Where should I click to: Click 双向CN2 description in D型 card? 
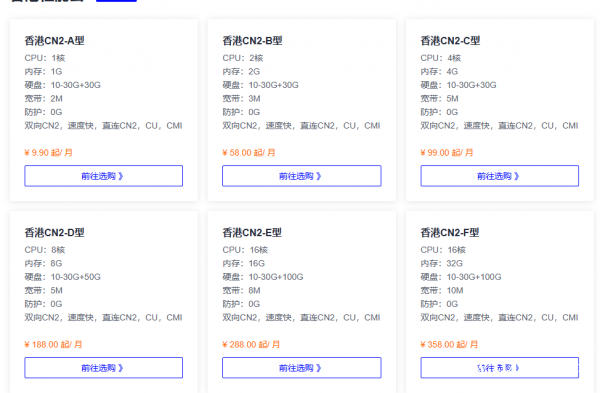(103, 318)
